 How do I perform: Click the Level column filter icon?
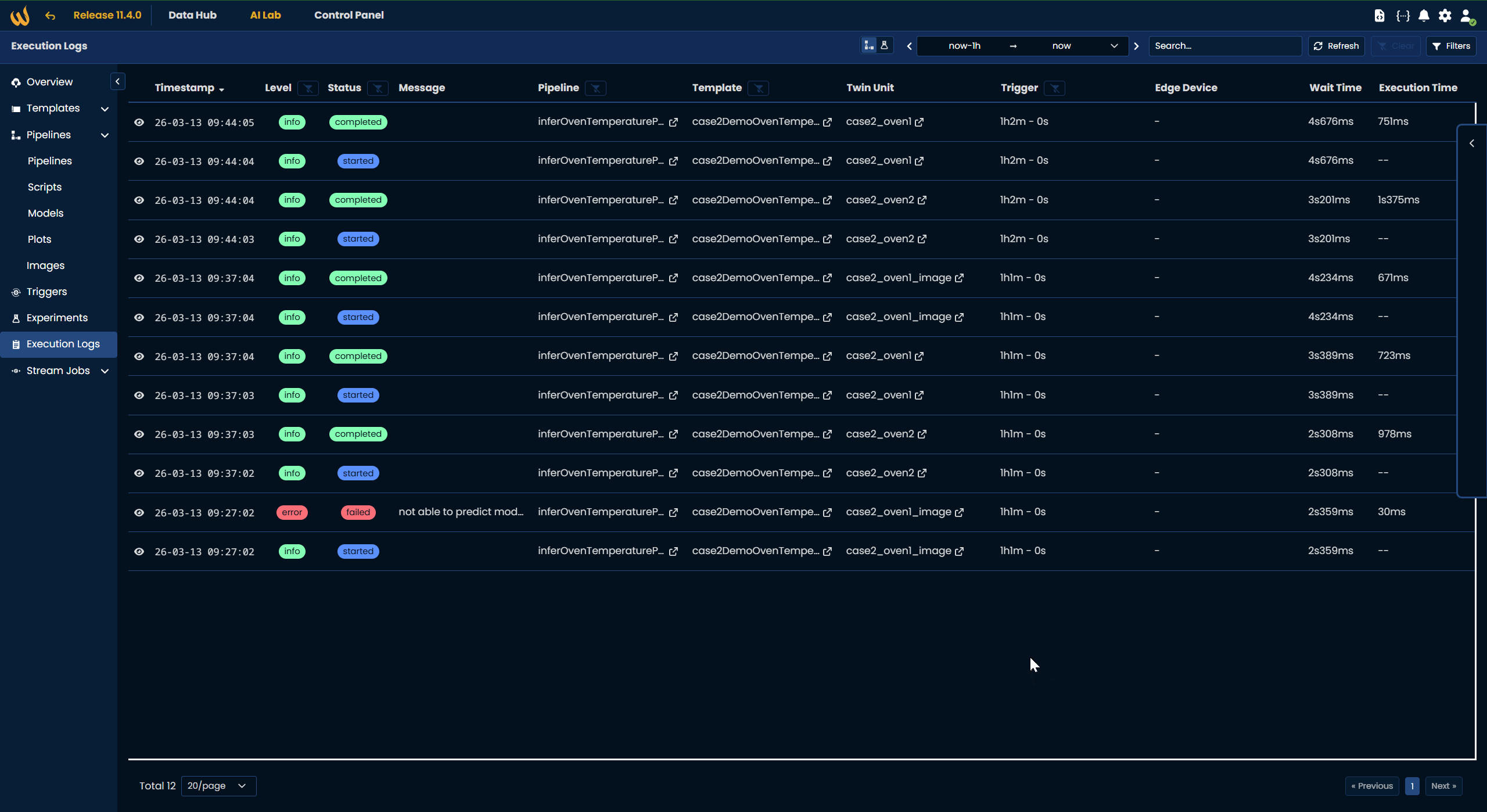308,88
